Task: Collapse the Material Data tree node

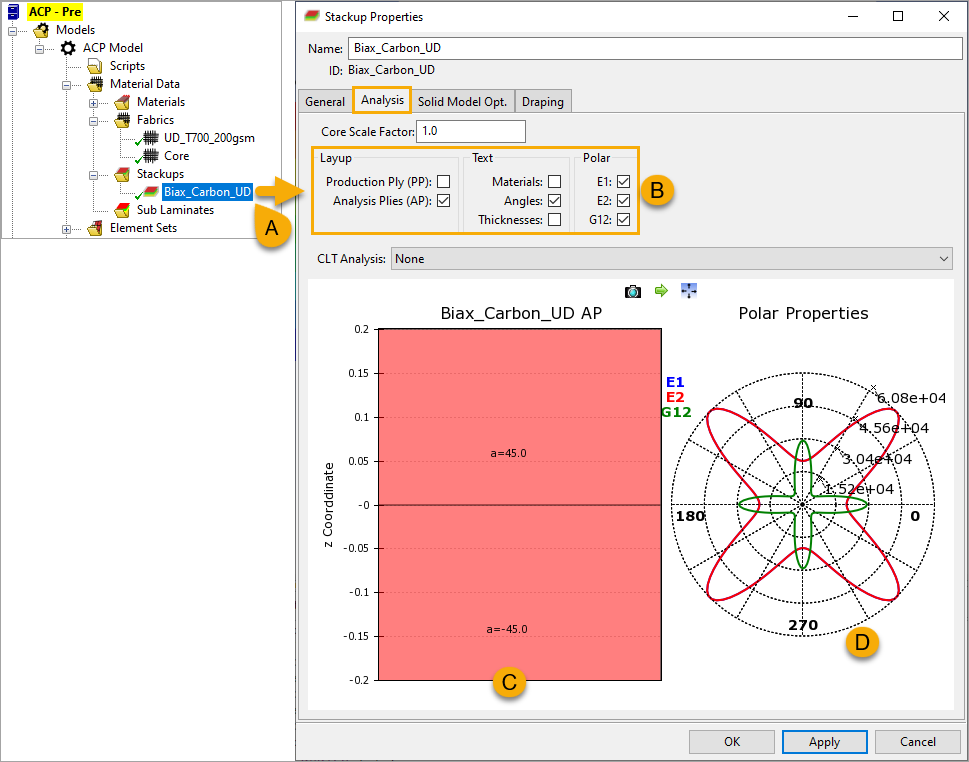Action: pos(66,84)
